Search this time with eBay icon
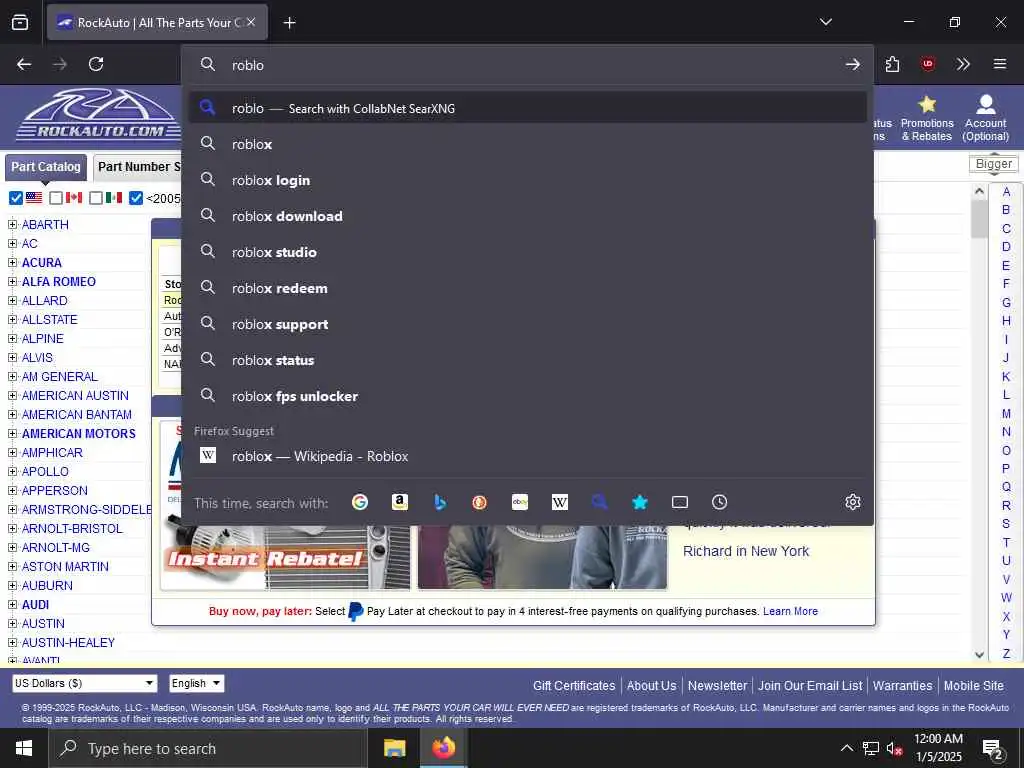The width and height of the screenshot is (1024, 768). point(520,502)
